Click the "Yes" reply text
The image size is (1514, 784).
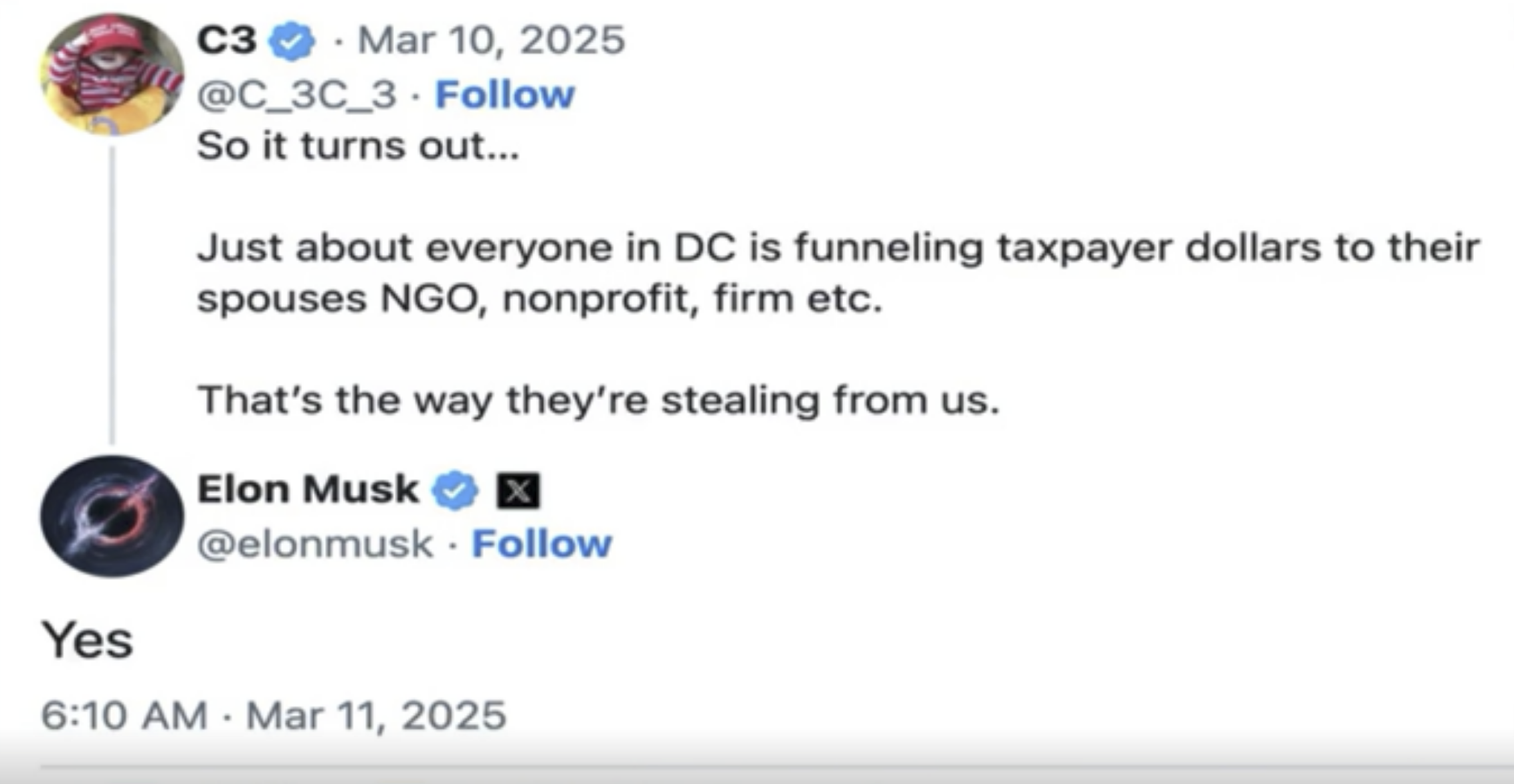tap(88, 640)
